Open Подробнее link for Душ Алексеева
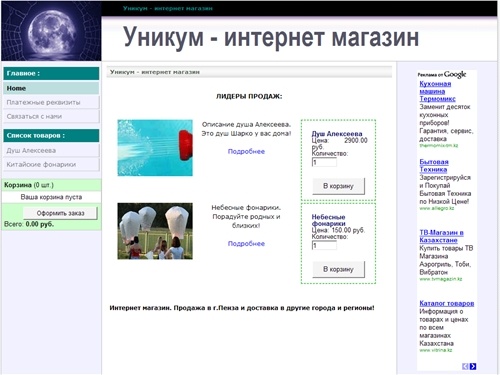 246,151
